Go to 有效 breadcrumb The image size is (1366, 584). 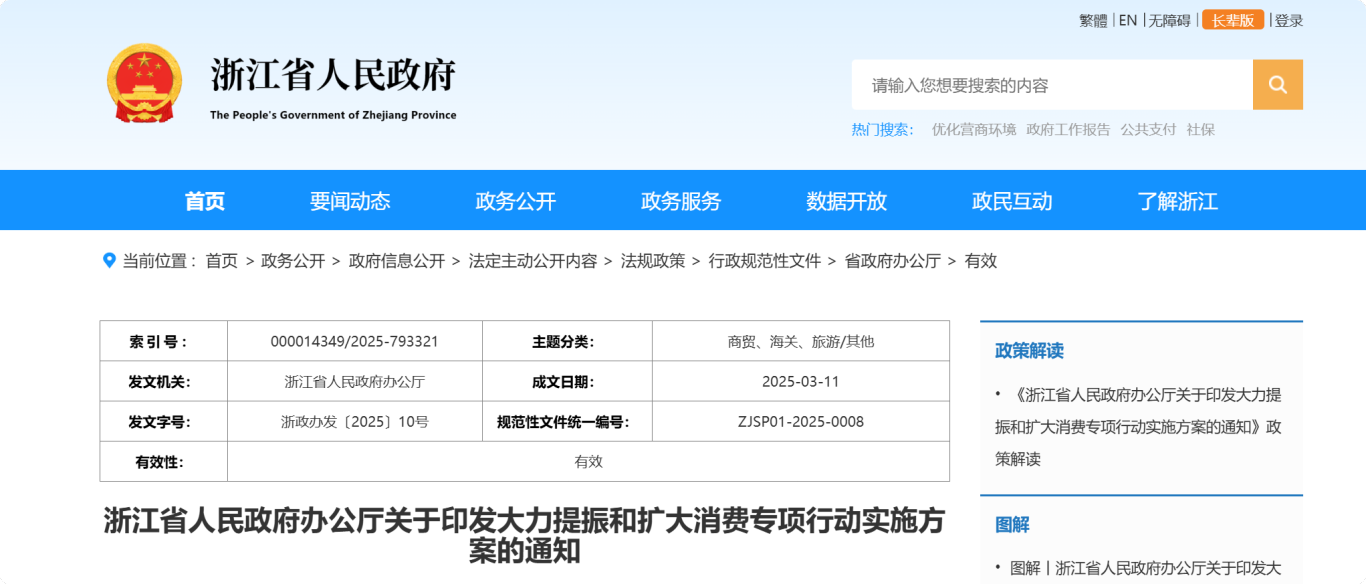(981, 261)
